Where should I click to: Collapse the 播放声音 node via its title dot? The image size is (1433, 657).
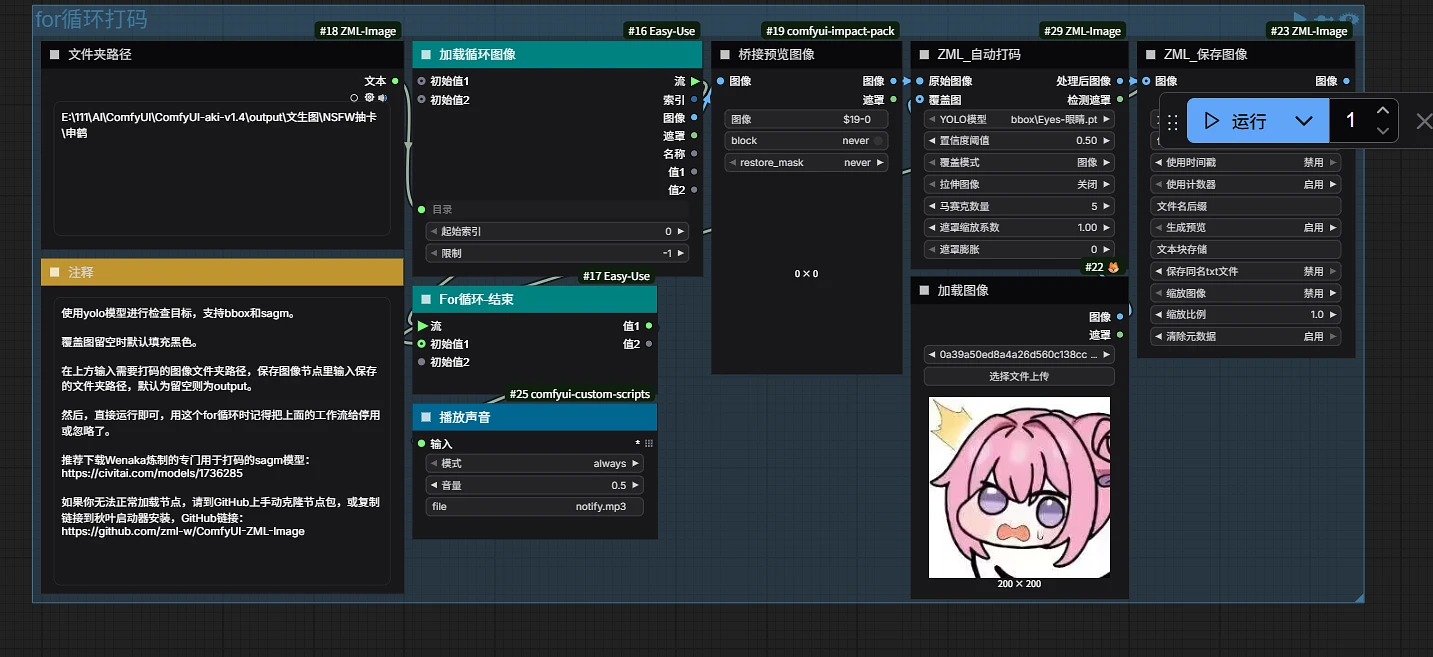click(427, 417)
